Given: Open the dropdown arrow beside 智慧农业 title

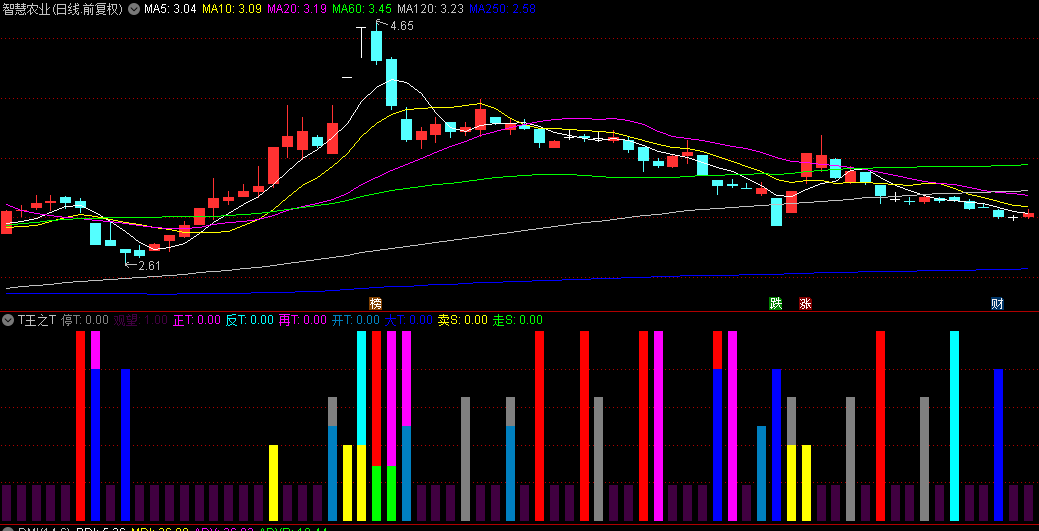Looking at the screenshot, I should 133,9.
